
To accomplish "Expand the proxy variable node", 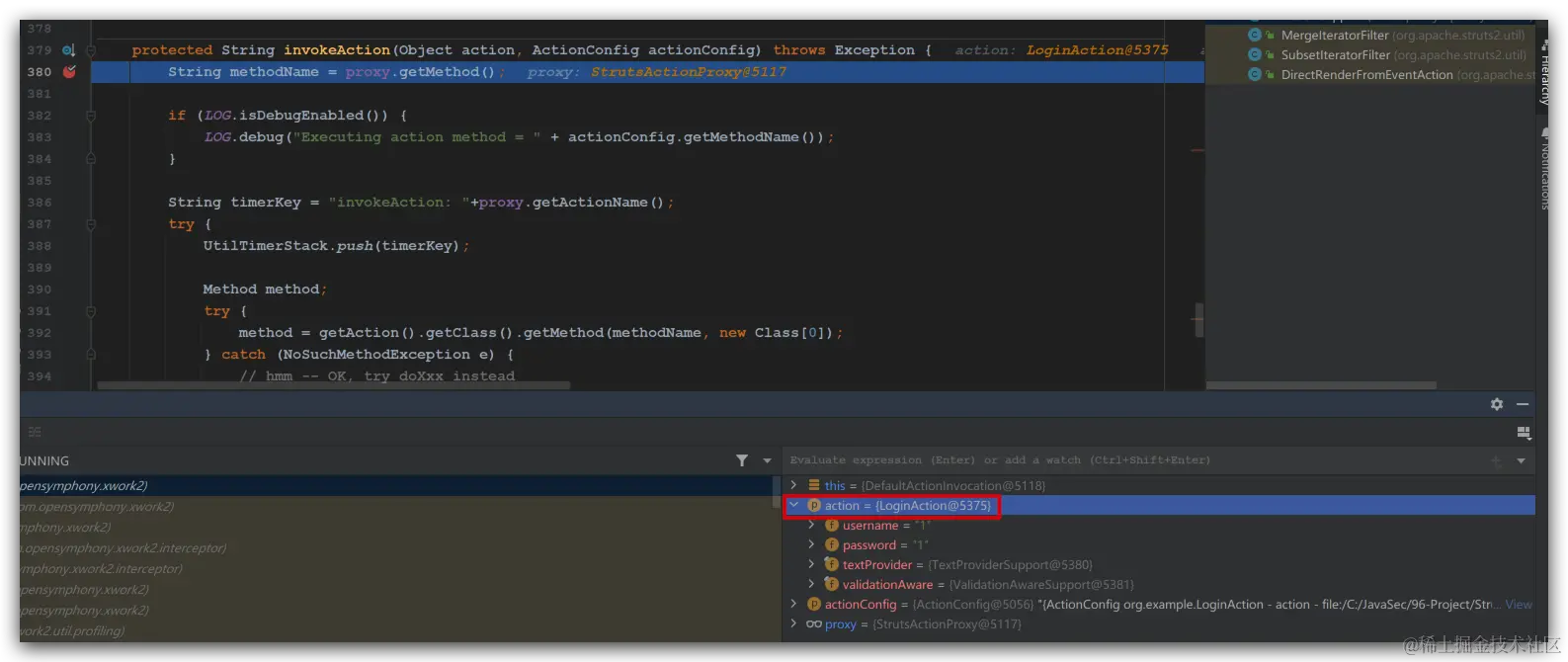I will [793, 623].
